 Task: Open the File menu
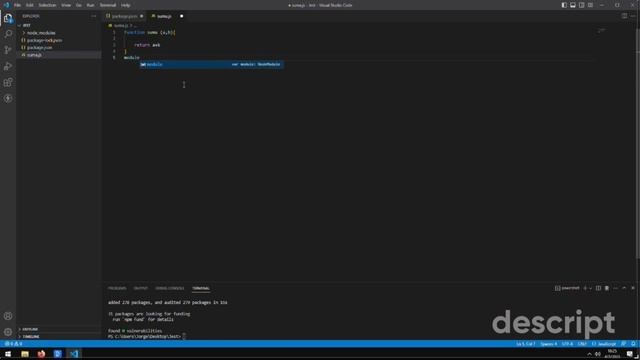click(17, 5)
